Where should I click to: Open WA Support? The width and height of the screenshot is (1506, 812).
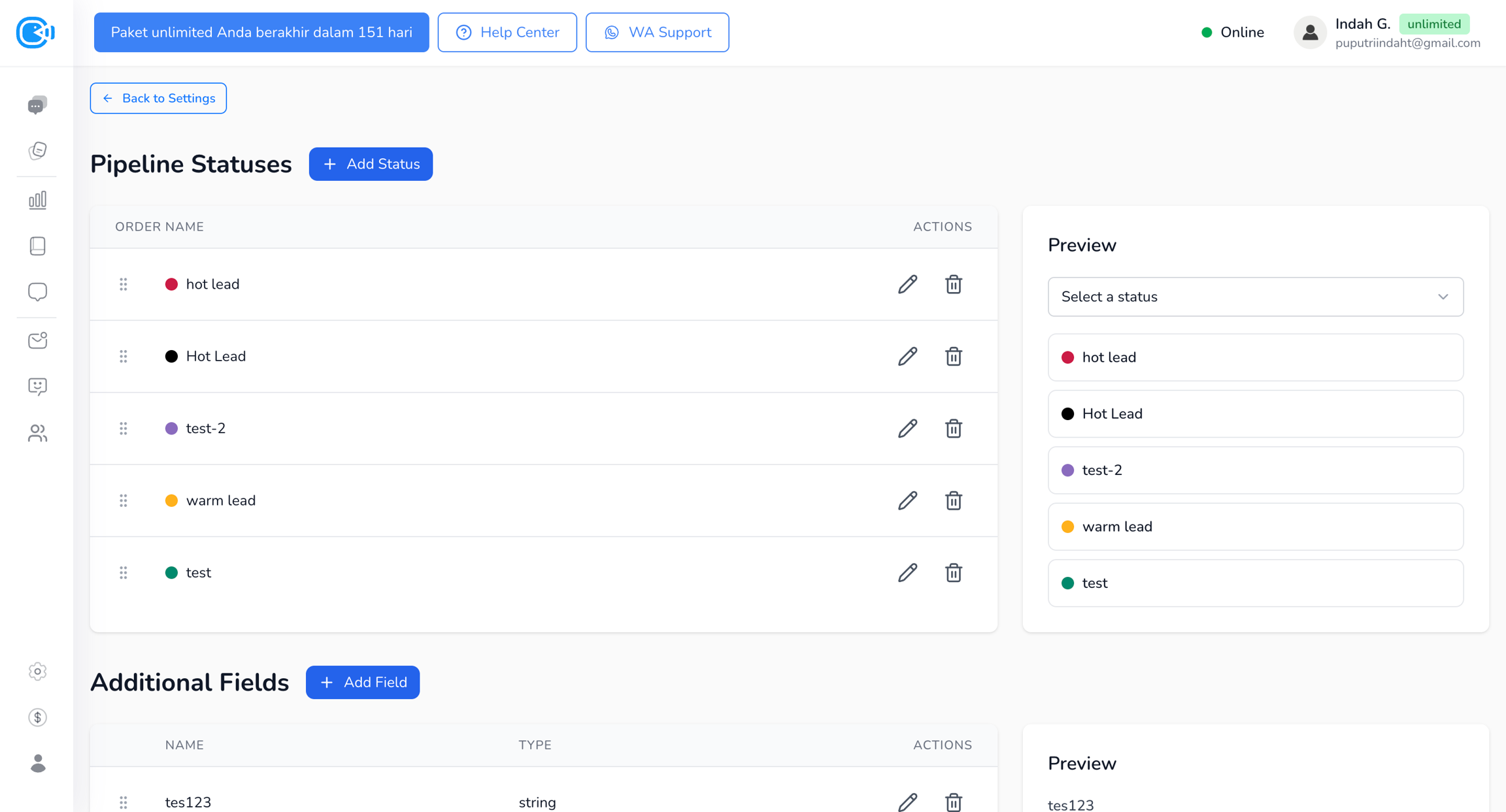tap(657, 33)
